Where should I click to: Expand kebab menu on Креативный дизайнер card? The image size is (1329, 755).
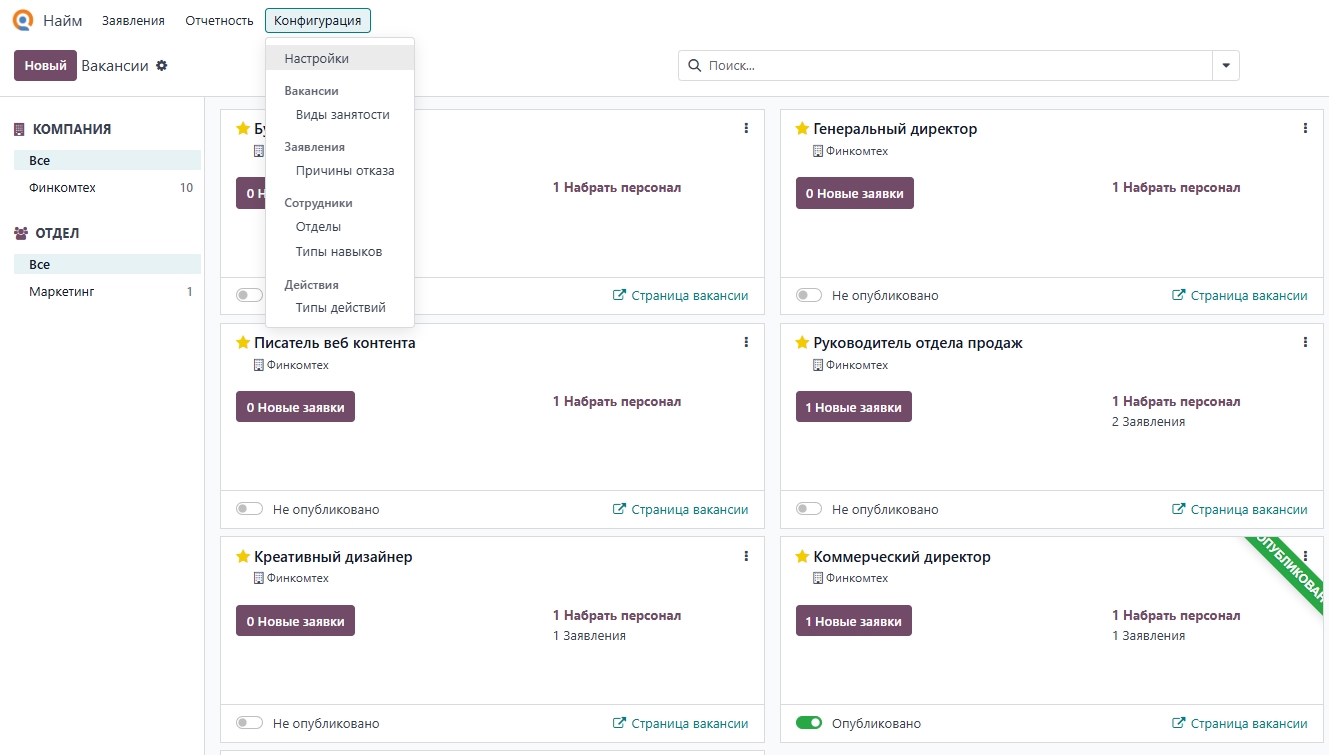(746, 556)
